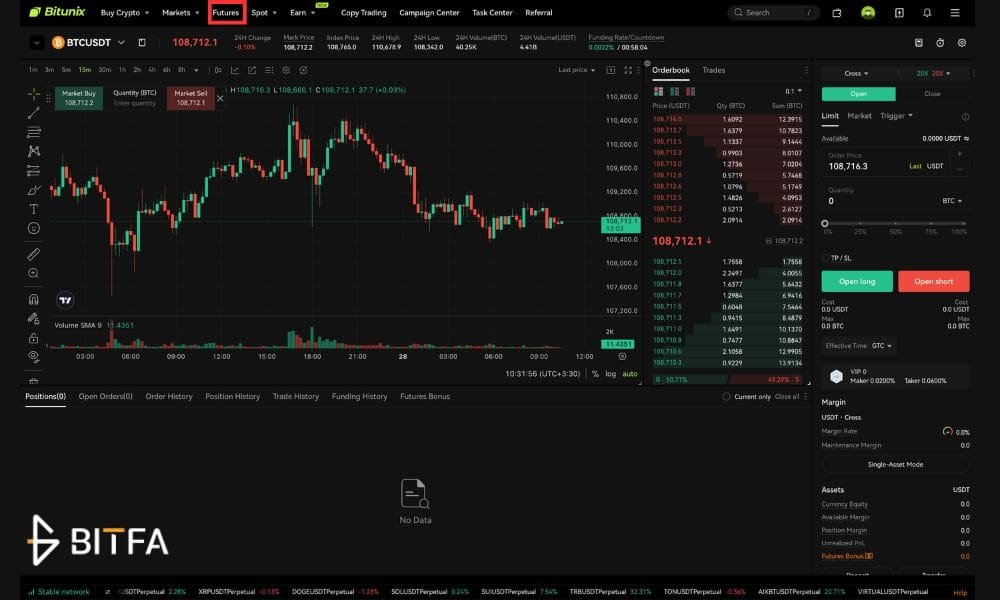The image size is (1000, 600).
Task: Open the Buy Crypto menu
Action: 124,13
